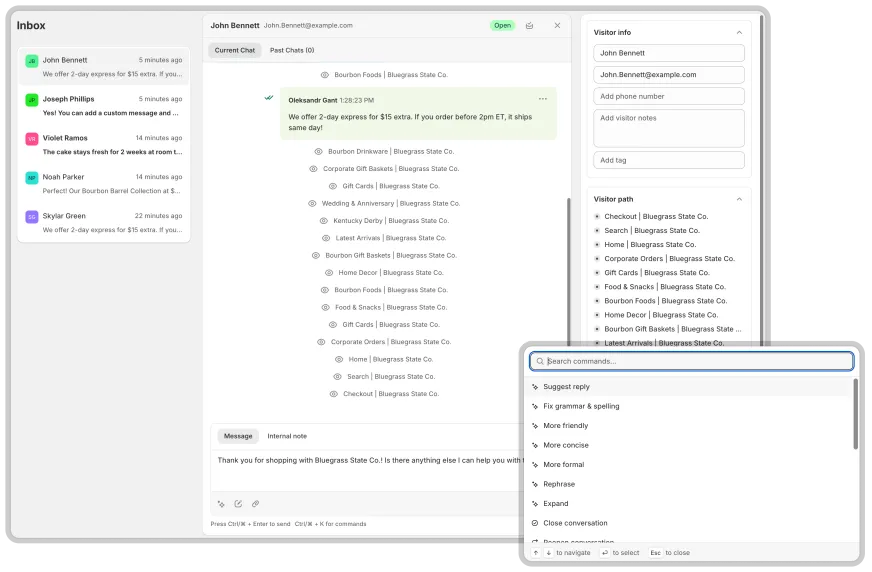
Task: Open Noah Parker conversation in inbox
Action: (104, 183)
